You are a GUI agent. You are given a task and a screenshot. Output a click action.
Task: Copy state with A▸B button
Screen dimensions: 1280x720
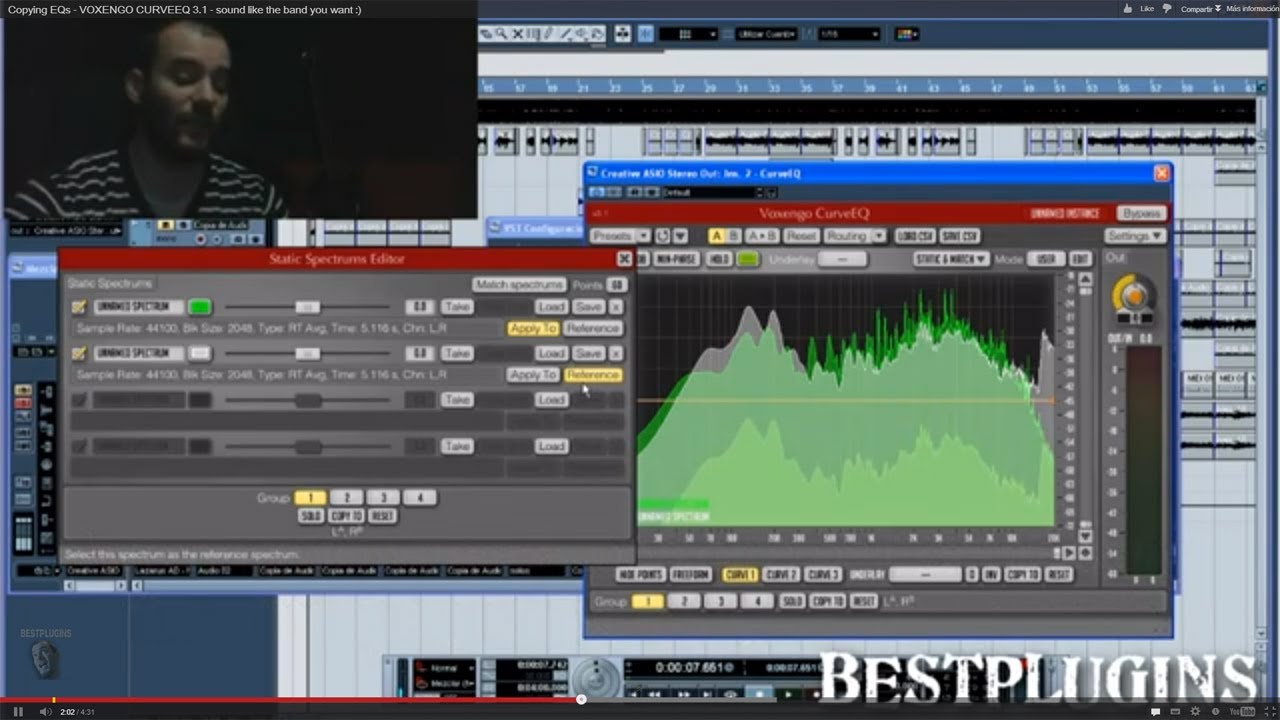[762, 236]
